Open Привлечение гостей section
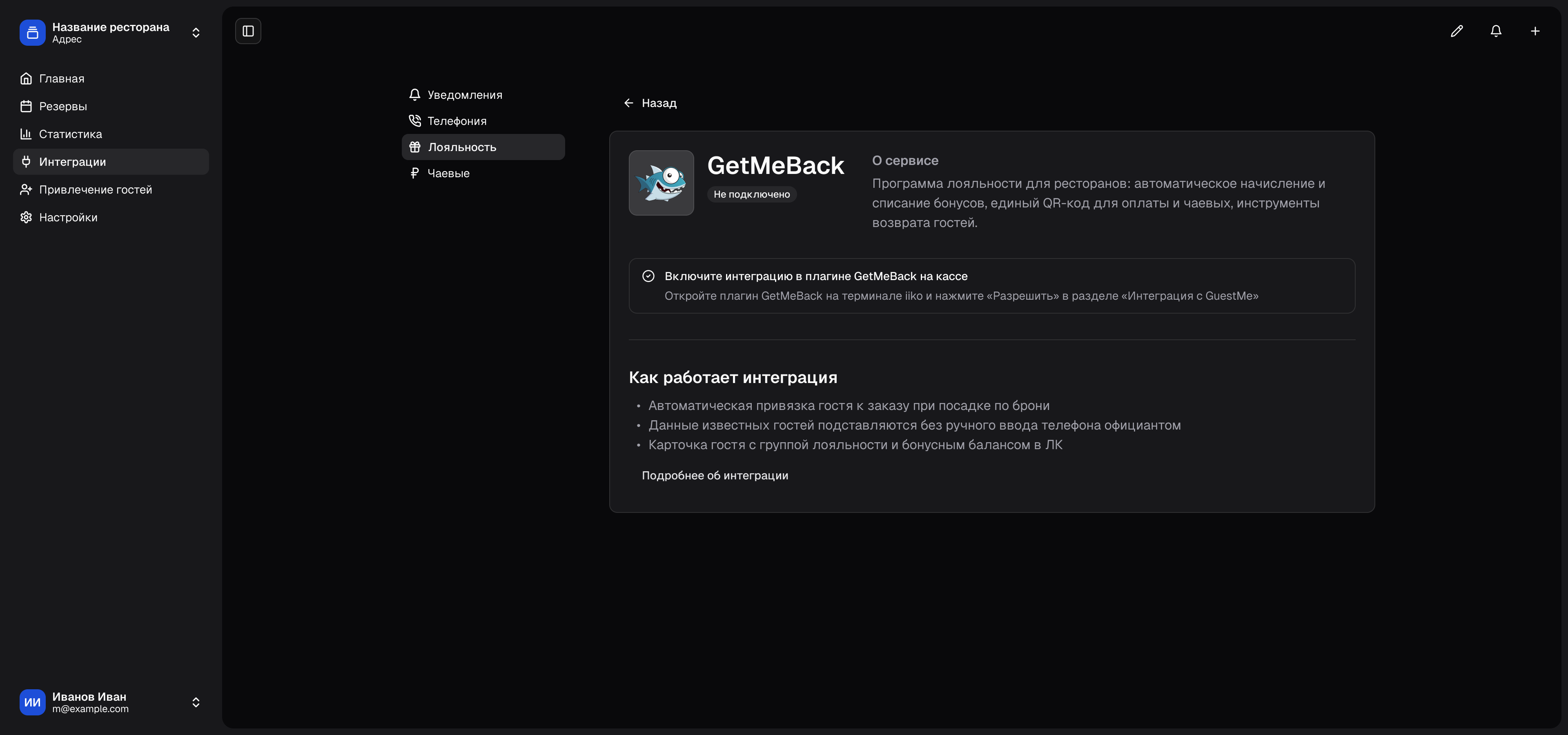Screen dimensions: 1568x735 (111, 190)
